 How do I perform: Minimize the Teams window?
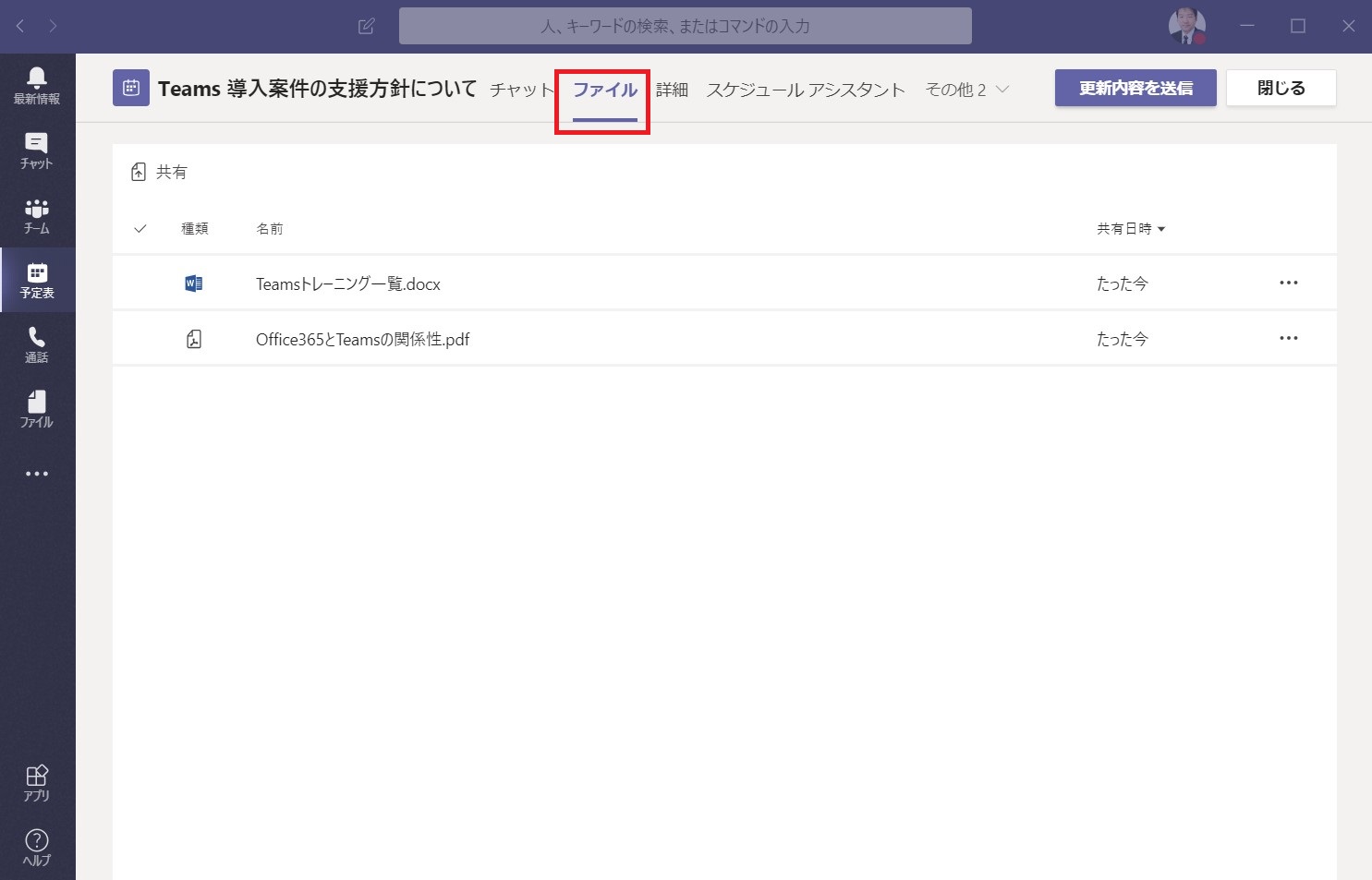[x=1248, y=26]
